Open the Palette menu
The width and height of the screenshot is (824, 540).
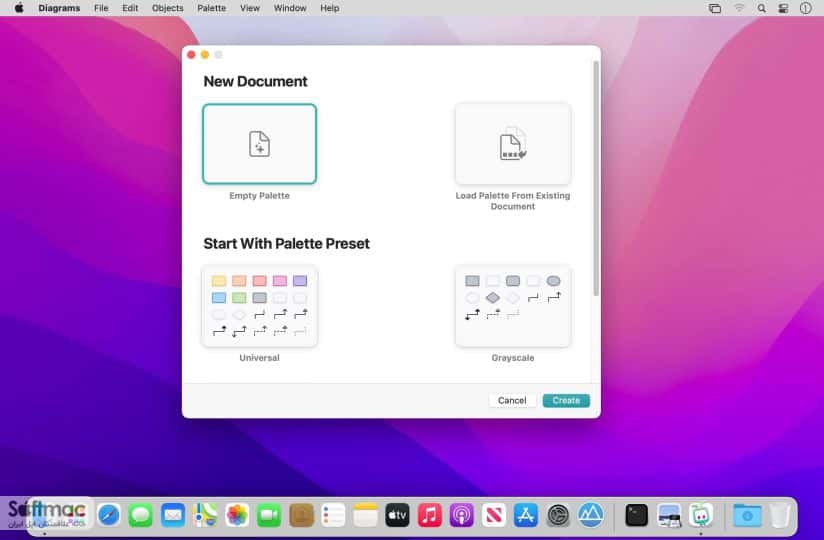point(211,8)
